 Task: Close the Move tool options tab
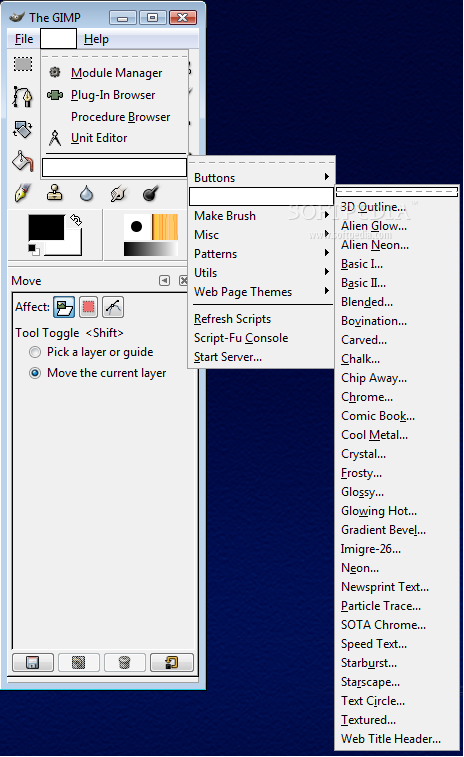pyautogui.click(x=183, y=280)
